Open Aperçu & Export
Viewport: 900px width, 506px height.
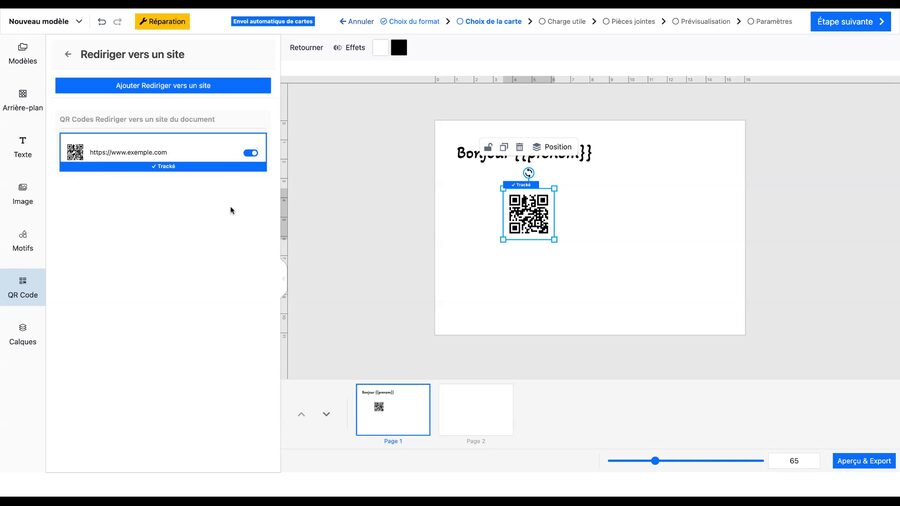tap(864, 461)
